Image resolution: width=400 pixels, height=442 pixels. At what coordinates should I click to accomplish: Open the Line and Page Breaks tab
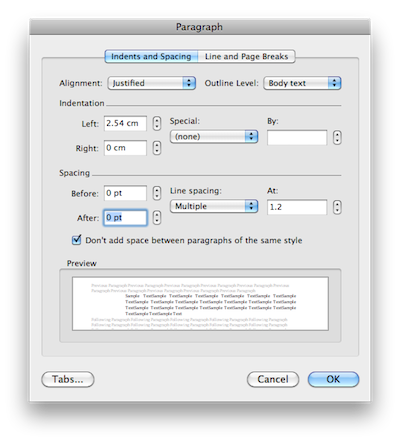(246, 56)
